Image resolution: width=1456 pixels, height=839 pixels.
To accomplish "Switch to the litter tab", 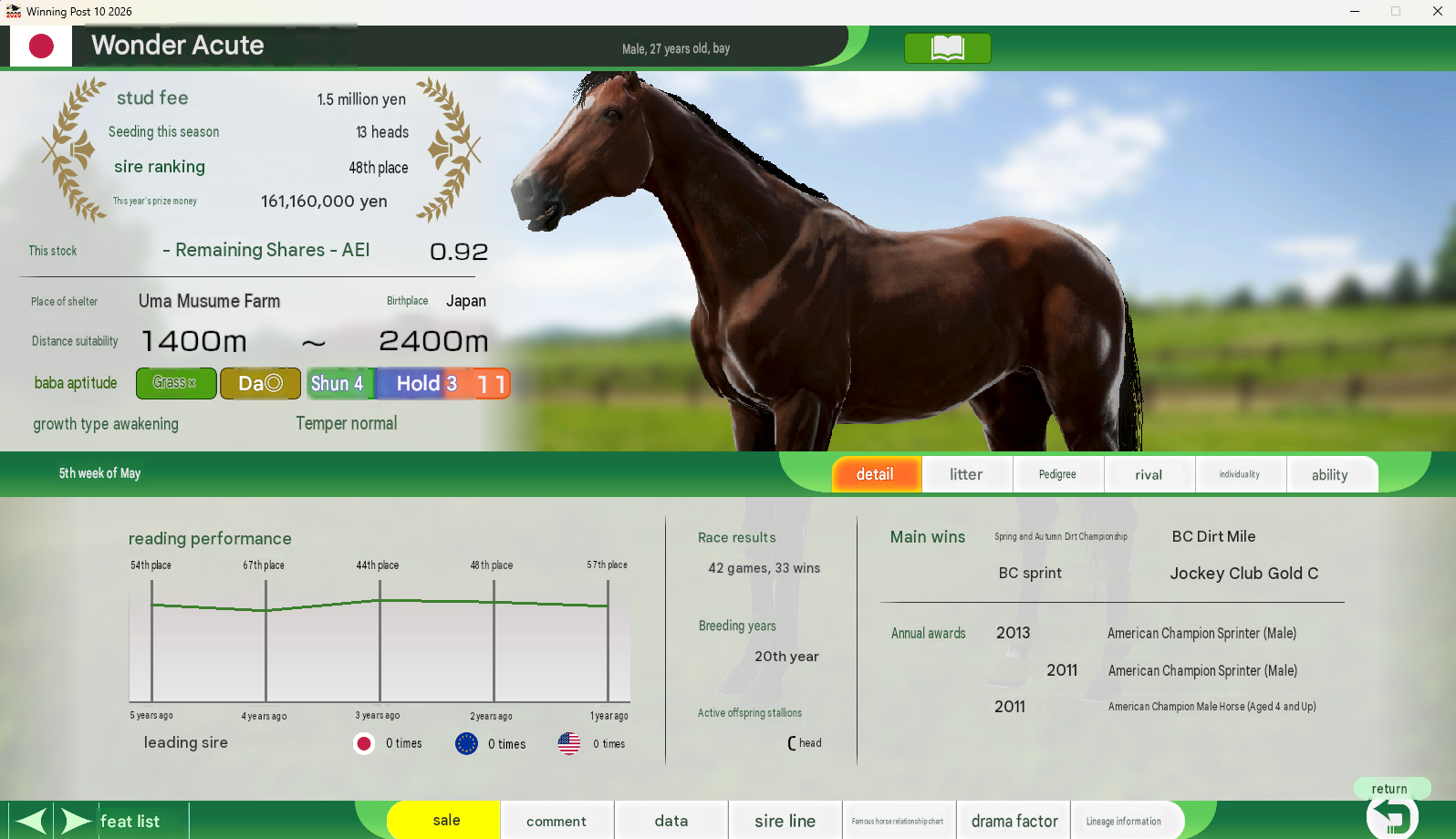I will (966, 474).
